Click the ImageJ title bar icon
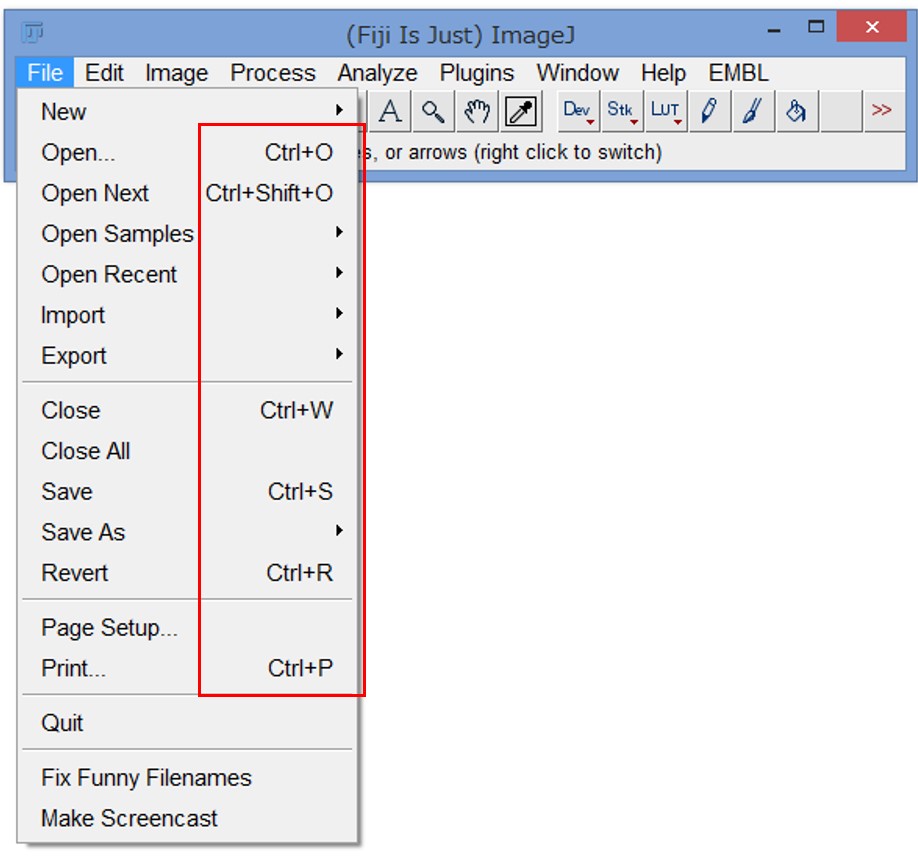918x857 pixels. [32, 32]
